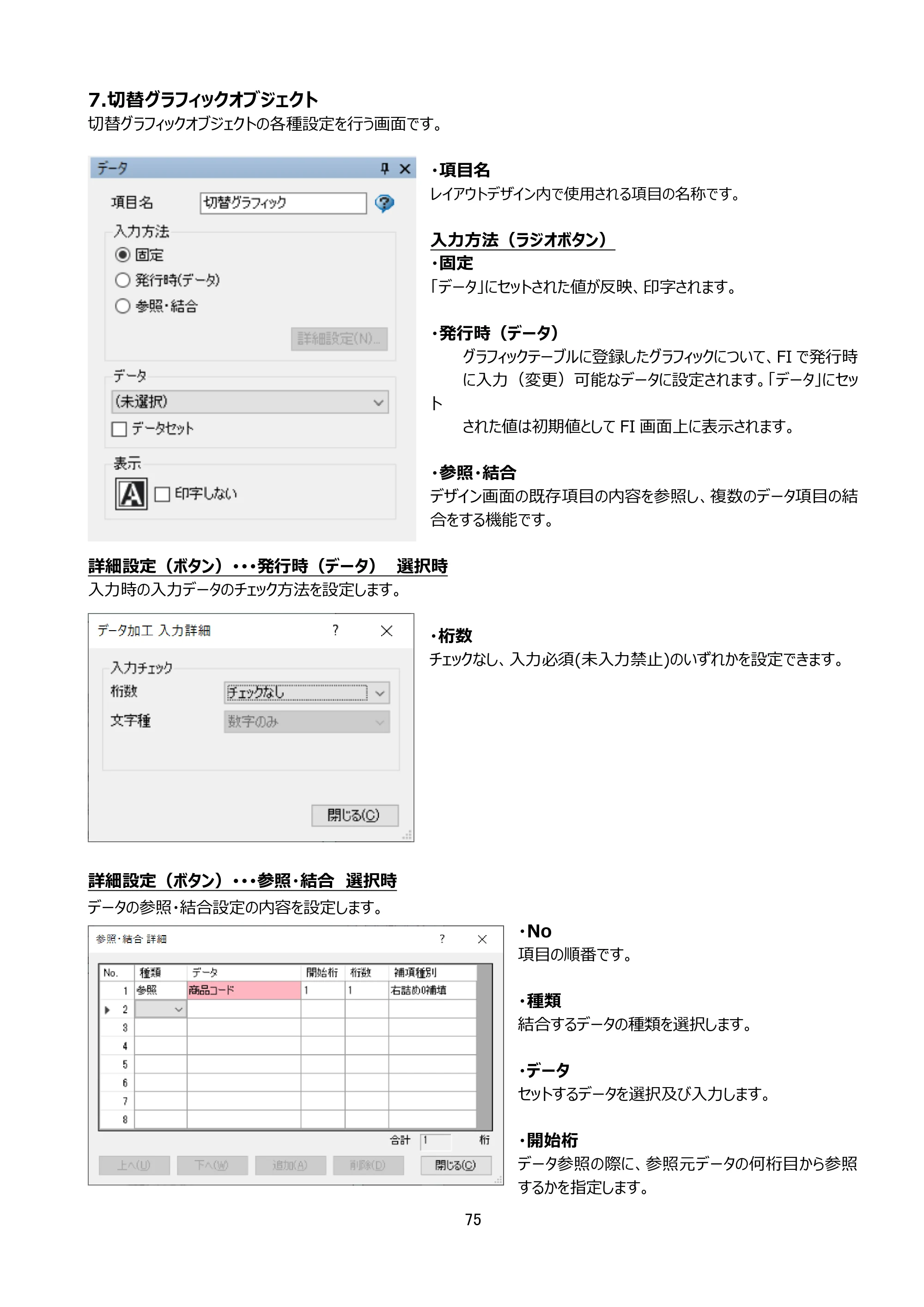Click the 開始桁 column header

(323, 973)
